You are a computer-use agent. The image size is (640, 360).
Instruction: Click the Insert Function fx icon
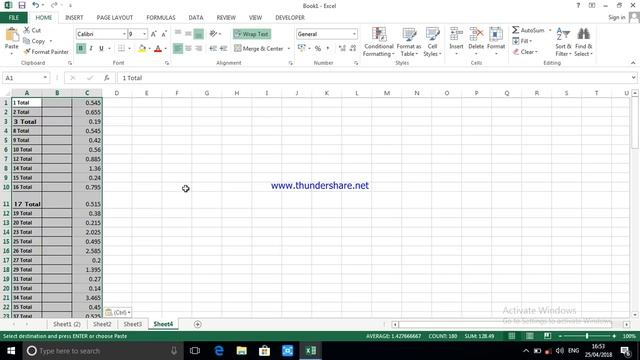(x=107, y=78)
